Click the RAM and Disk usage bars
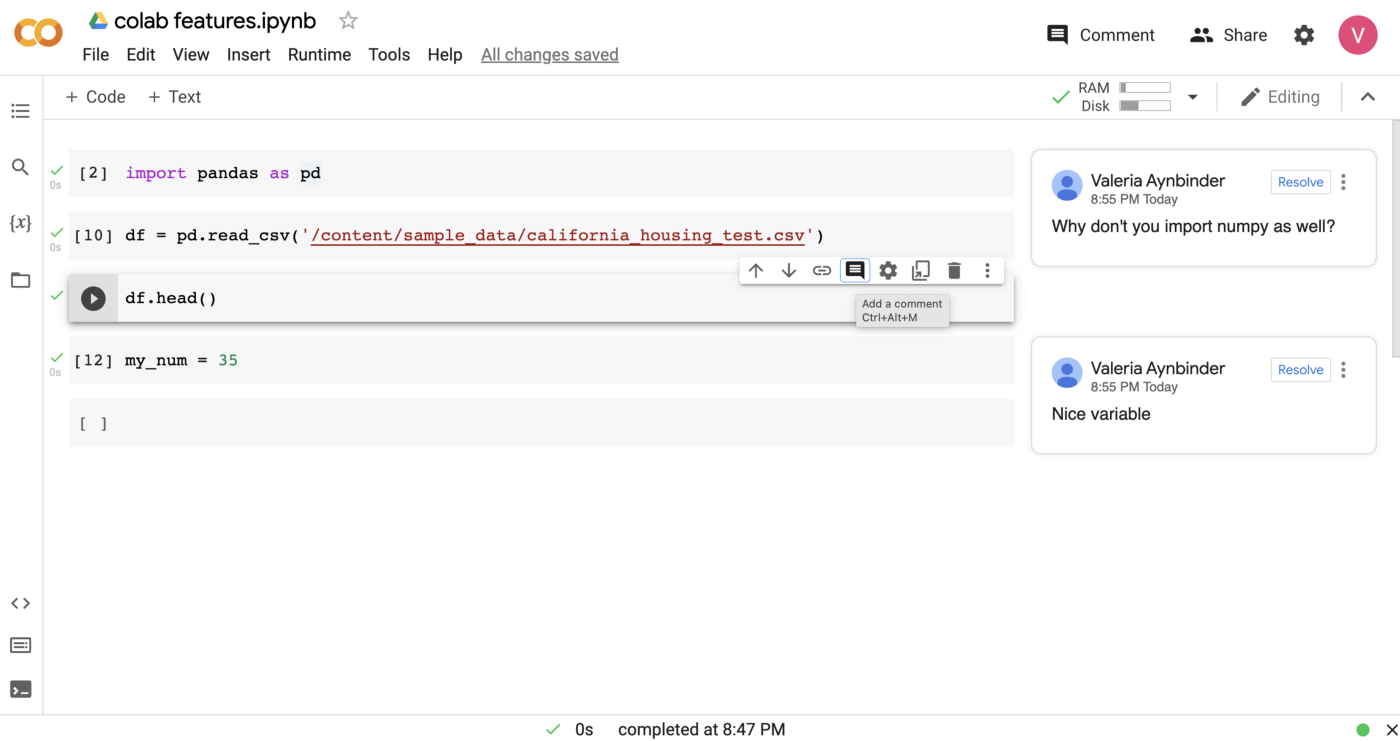The height and width of the screenshot is (741, 1400). click(1124, 97)
